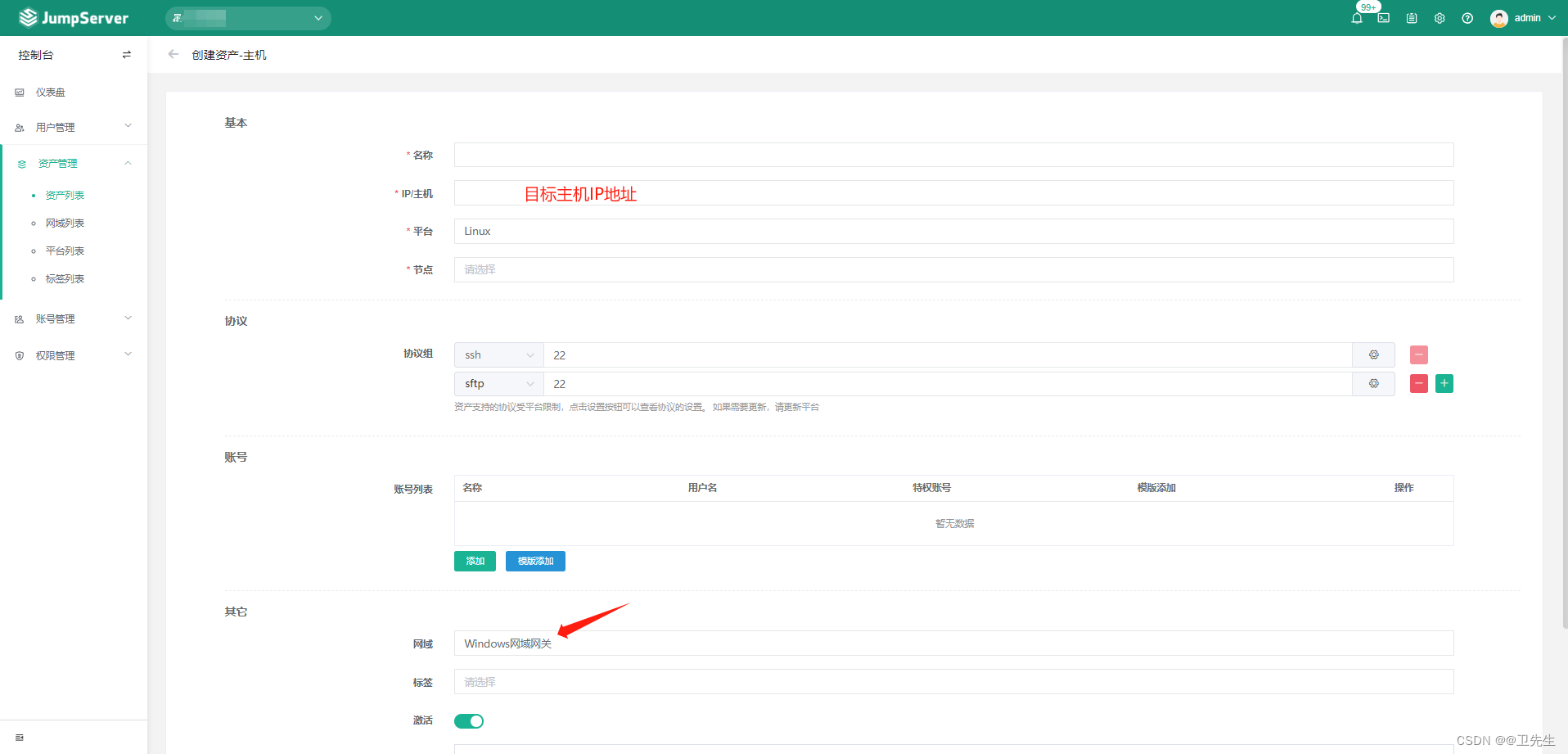The image size is (1568, 754).
Task: Click the 控制台 console title
Action: pyautogui.click(x=36, y=55)
